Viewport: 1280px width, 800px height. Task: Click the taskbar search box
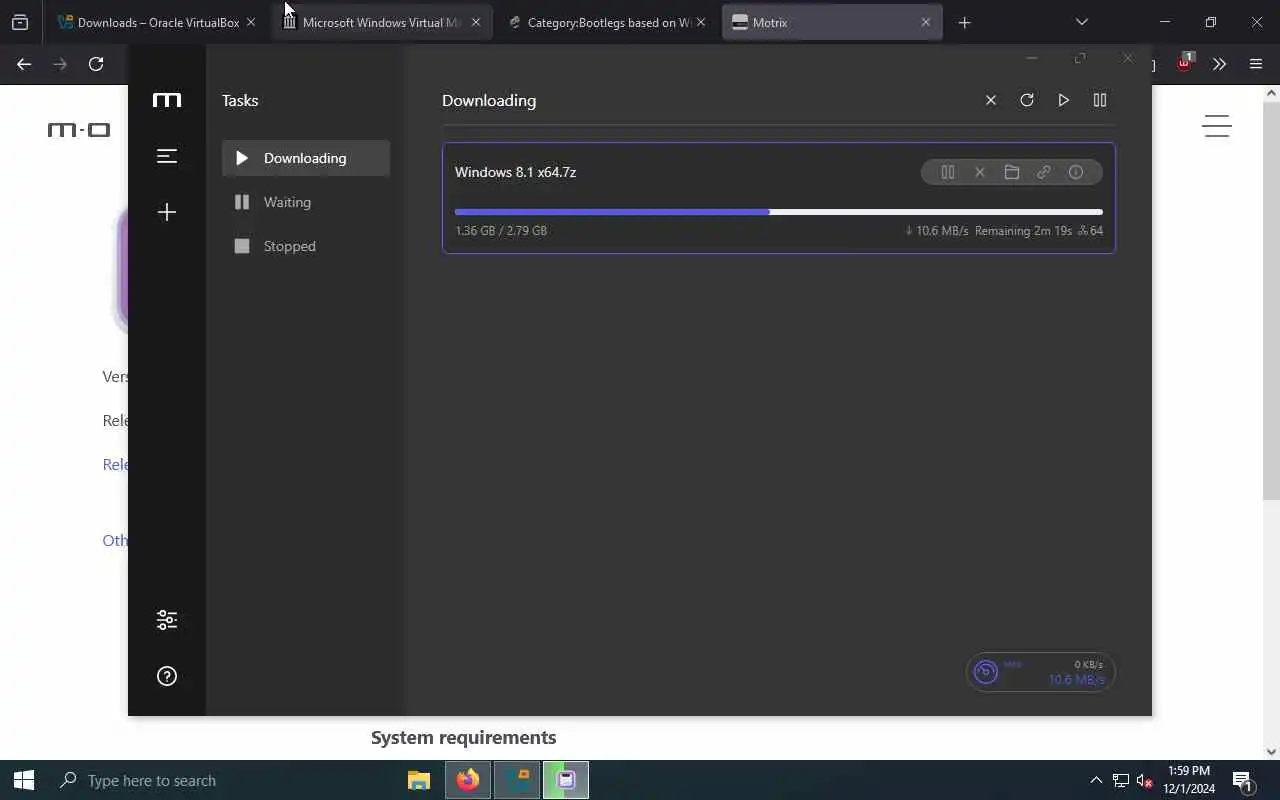pos(220,780)
